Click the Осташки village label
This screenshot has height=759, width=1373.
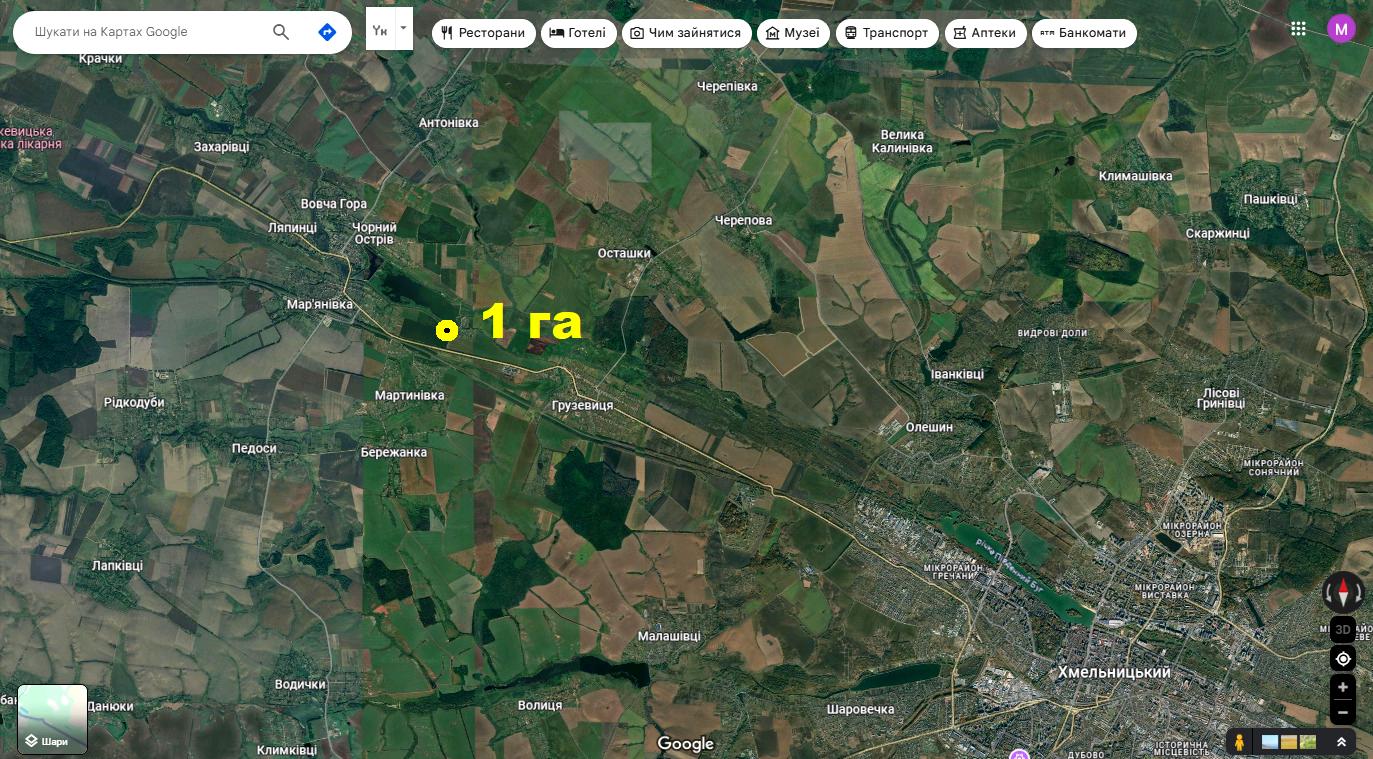(624, 253)
